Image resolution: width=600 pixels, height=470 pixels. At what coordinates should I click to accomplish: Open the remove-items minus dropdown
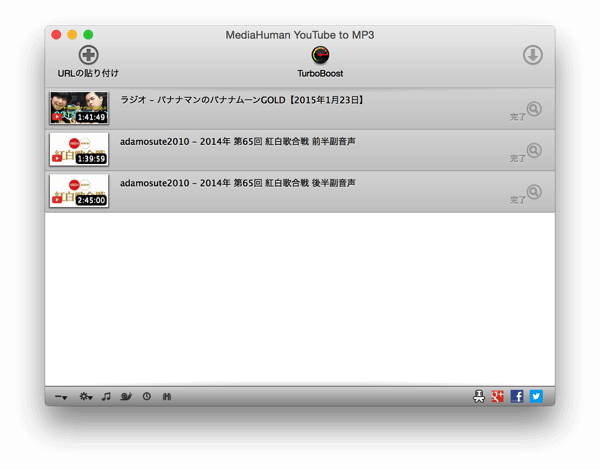pos(61,397)
